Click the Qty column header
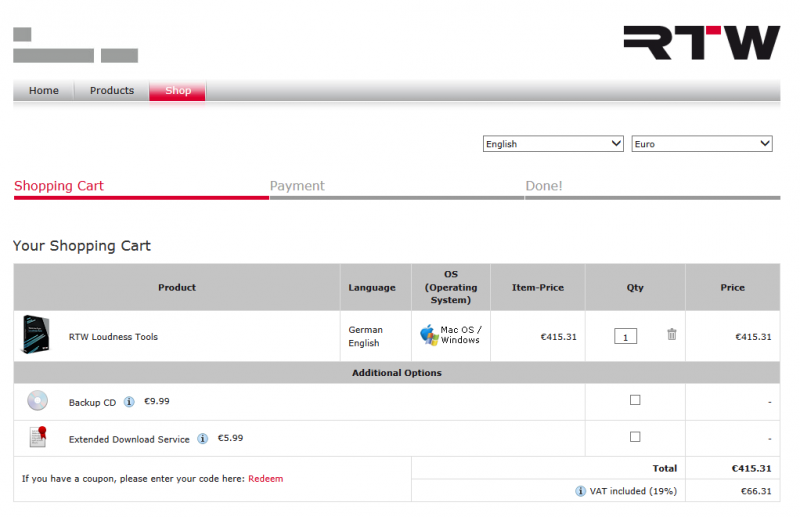This screenshot has height=517, width=800. [635, 287]
